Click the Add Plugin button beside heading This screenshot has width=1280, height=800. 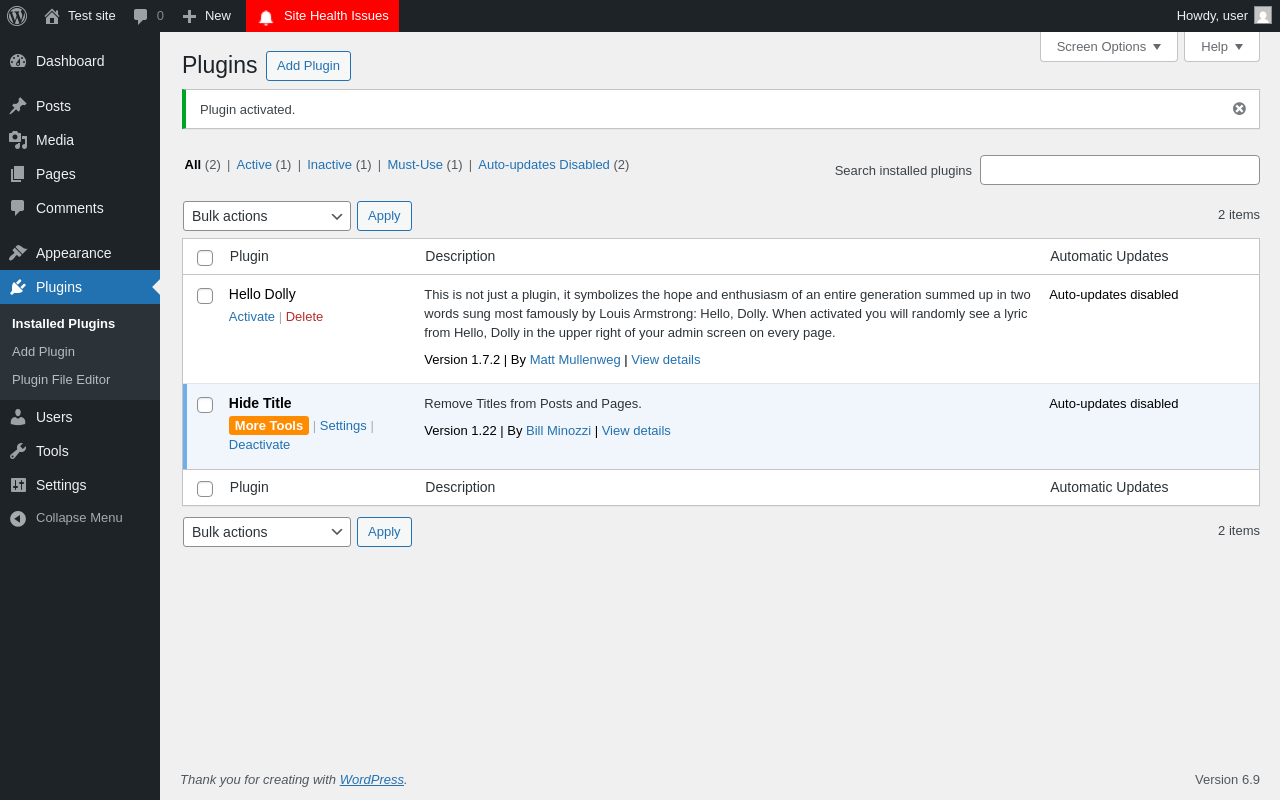308,66
